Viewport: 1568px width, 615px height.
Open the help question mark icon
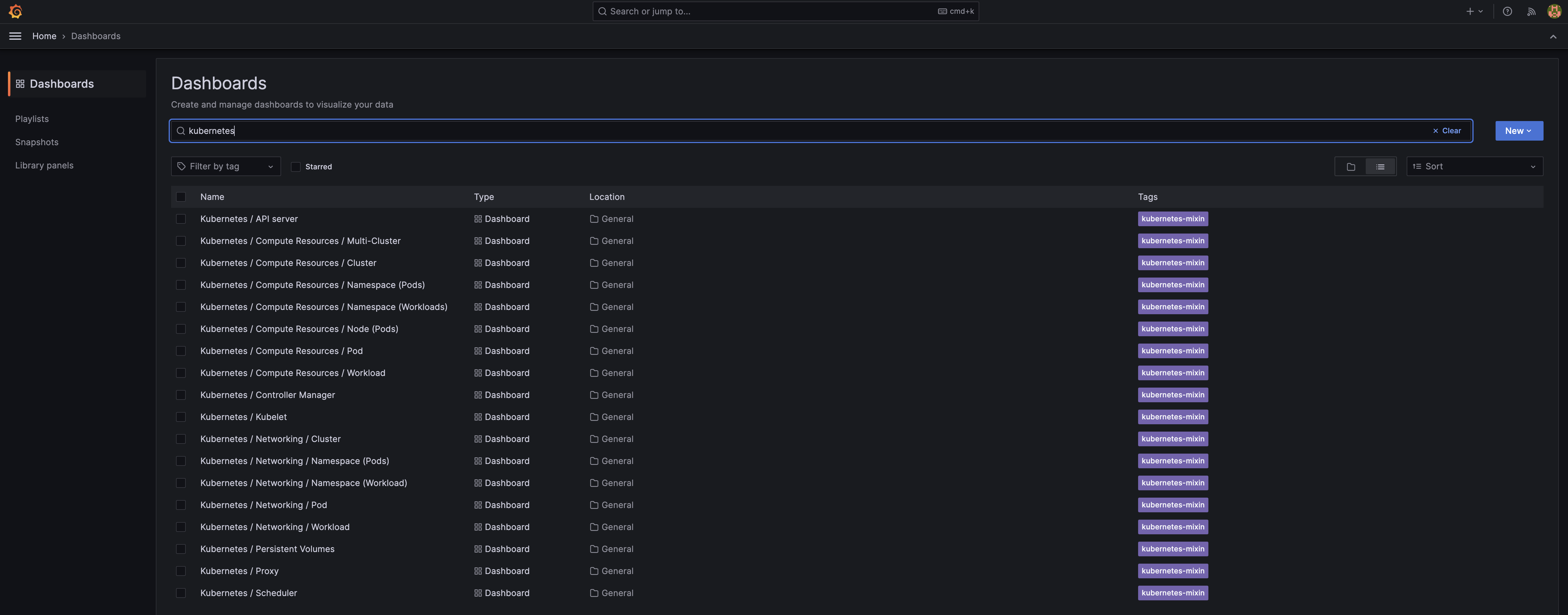[x=1507, y=12]
